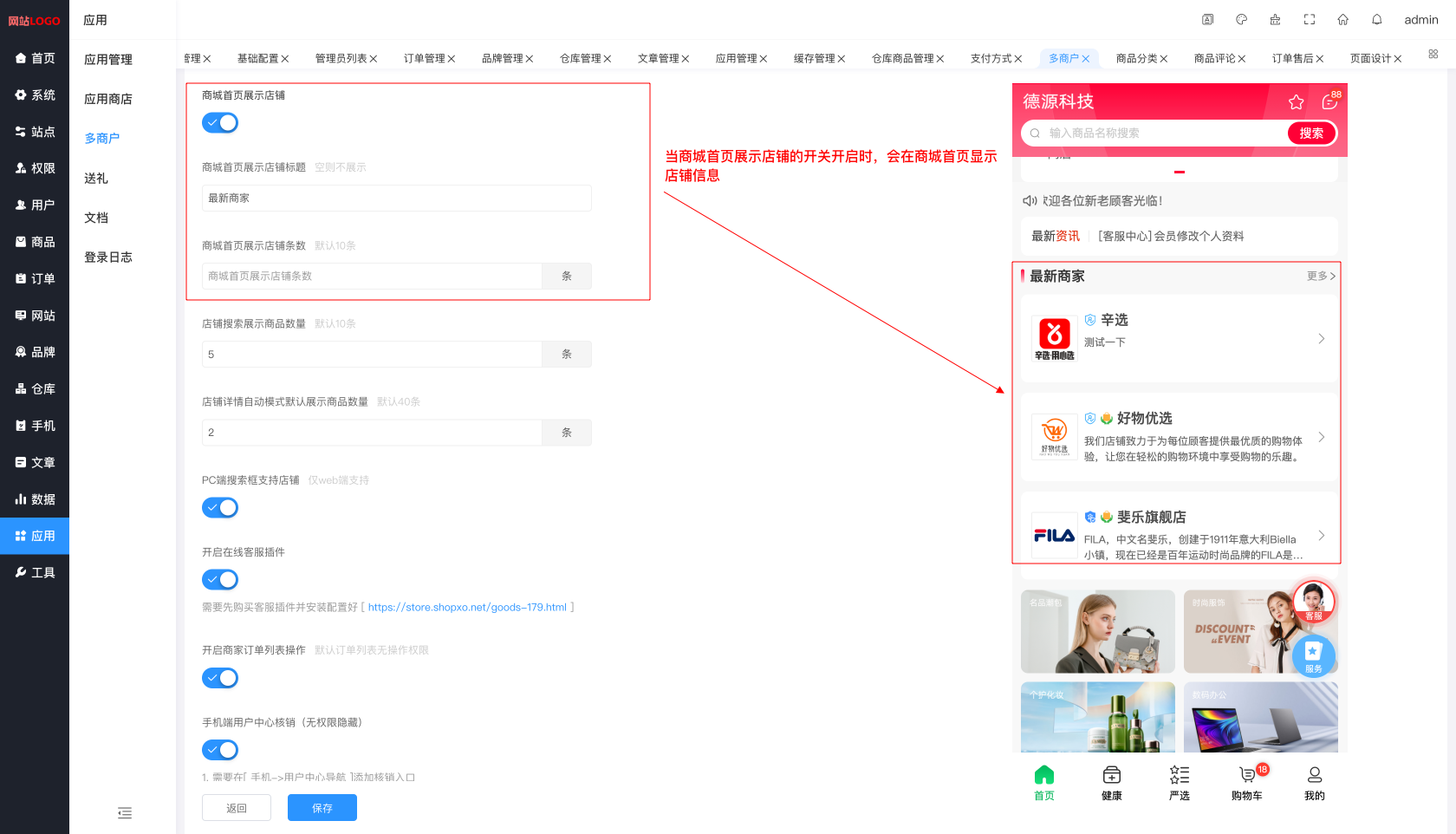Click the language translation icon in header

click(x=1207, y=20)
